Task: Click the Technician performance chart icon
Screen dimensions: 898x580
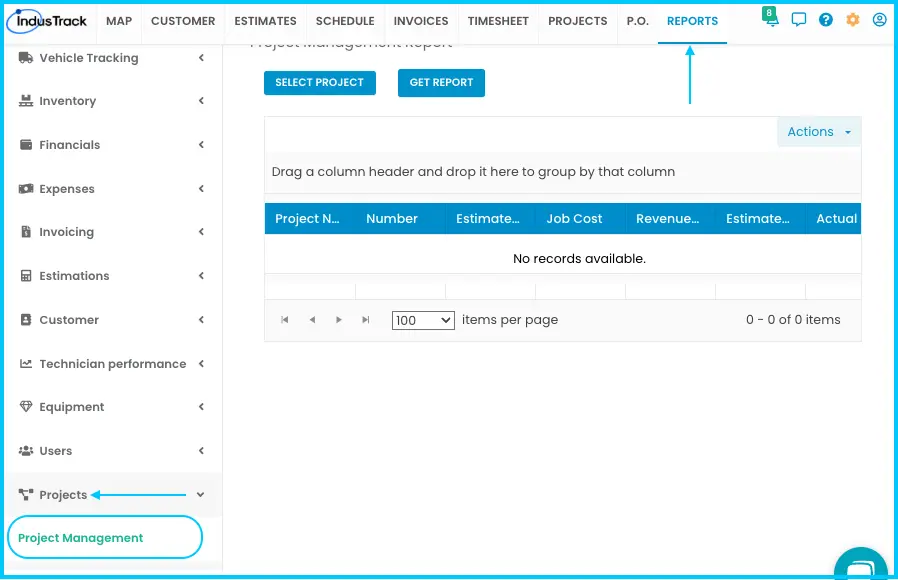Action: coord(26,364)
